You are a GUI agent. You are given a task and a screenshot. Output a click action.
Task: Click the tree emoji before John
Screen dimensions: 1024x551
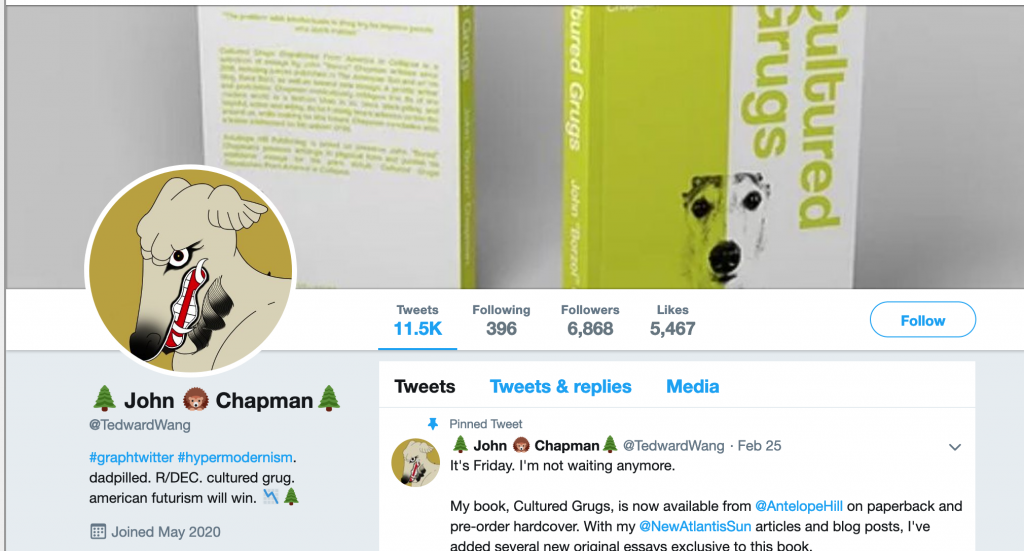click(104, 399)
